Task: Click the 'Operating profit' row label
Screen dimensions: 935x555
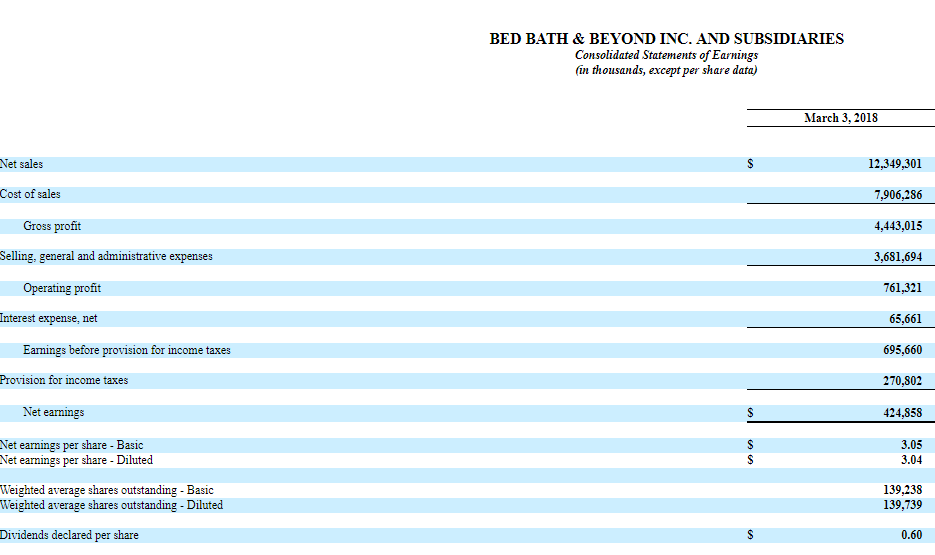Action: [62, 288]
